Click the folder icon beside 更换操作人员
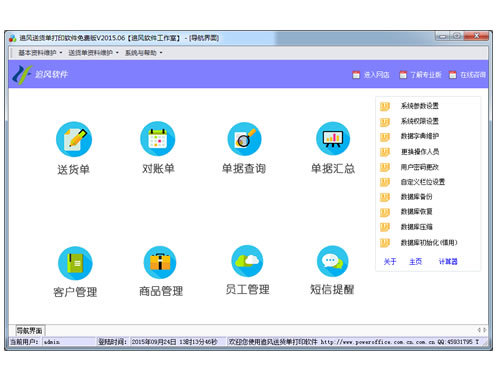Screen dimensions: 500x375 point(385,152)
